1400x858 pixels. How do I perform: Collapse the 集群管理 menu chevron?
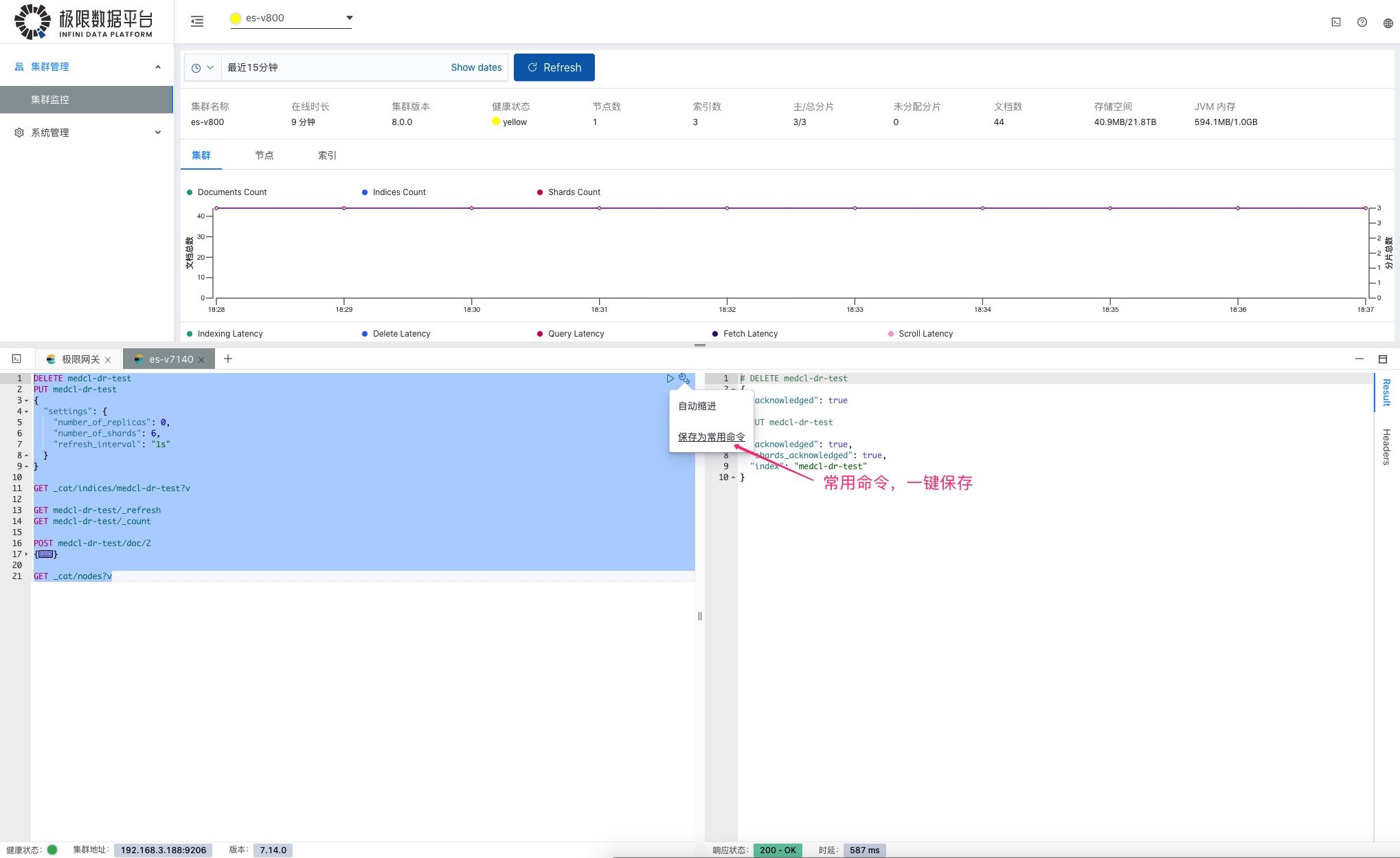(x=158, y=67)
